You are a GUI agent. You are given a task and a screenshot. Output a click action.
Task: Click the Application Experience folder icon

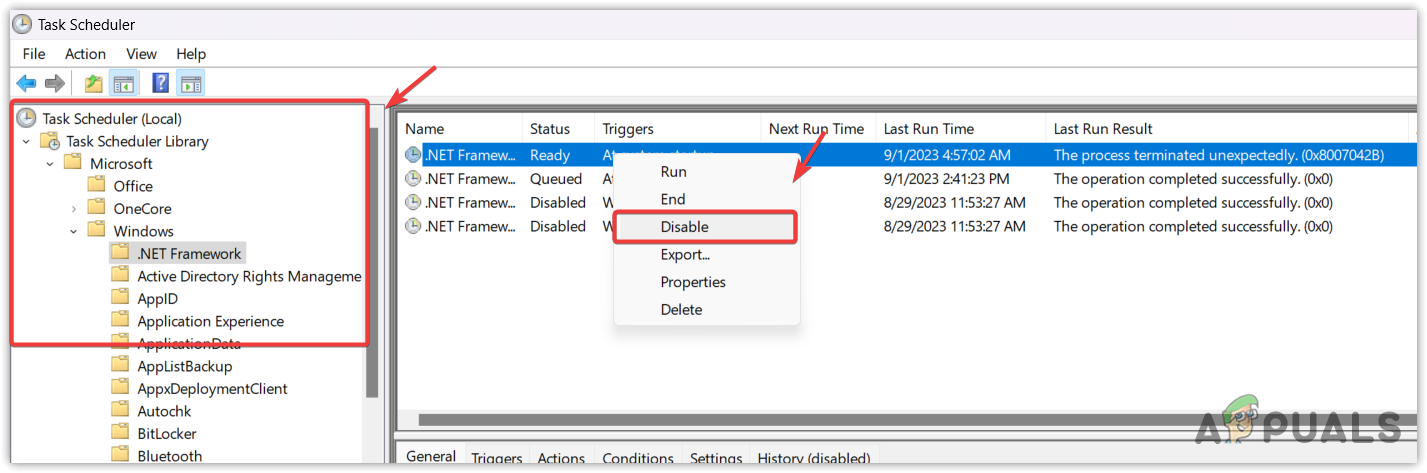pyautogui.click(x=121, y=321)
